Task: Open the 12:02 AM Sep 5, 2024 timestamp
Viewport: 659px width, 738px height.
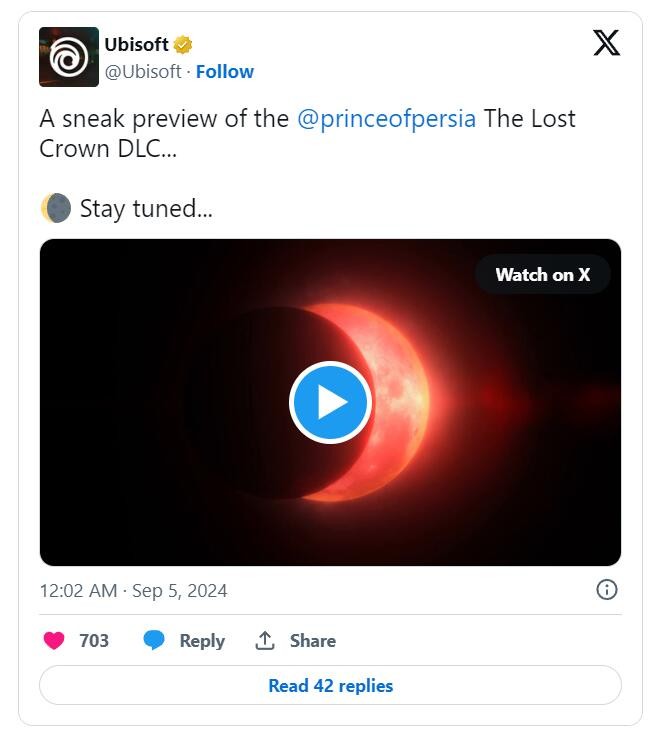Action: click(133, 591)
